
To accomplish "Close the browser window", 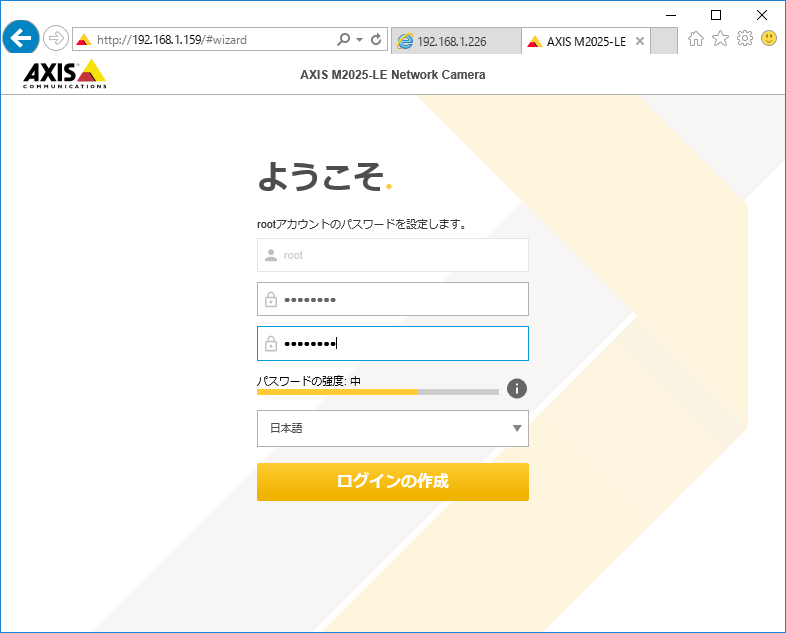I will 761,15.
